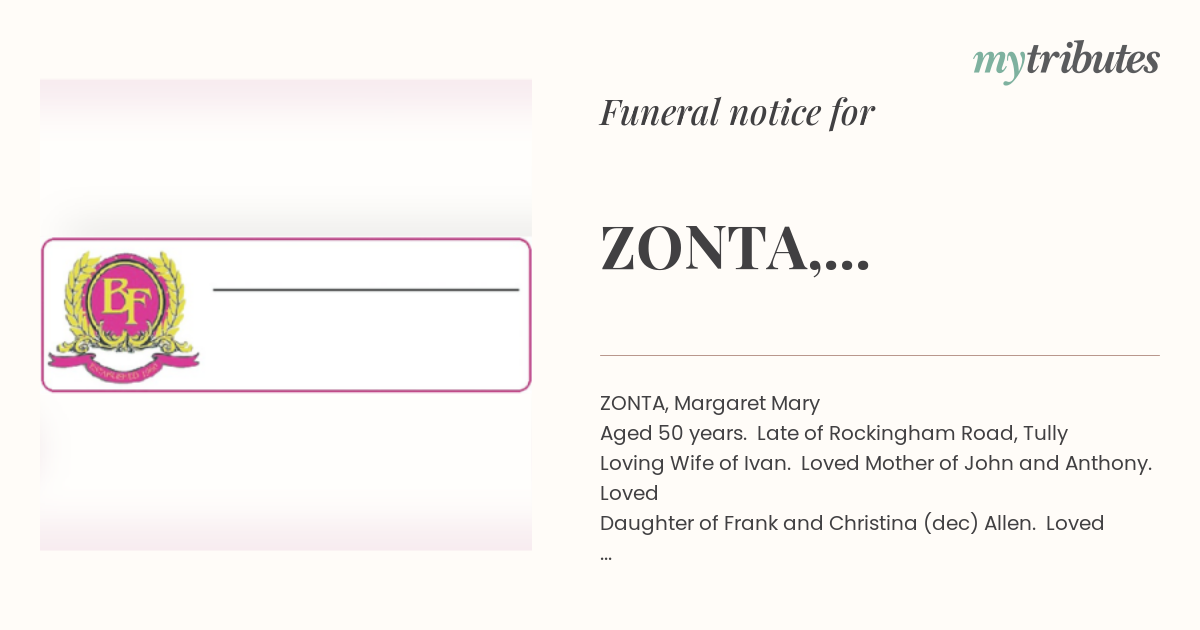
Task: Click 'Late of Rockingham Road, Tully' text
Action: point(912,434)
